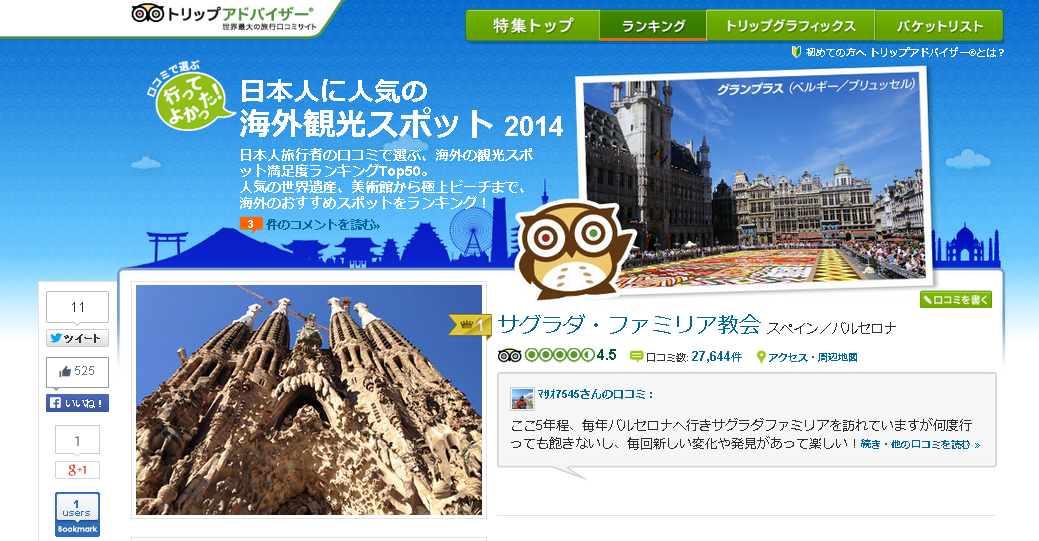Click reviewer マサオ7545's avatar picture
The width and height of the screenshot is (1039, 541).
(x=522, y=398)
